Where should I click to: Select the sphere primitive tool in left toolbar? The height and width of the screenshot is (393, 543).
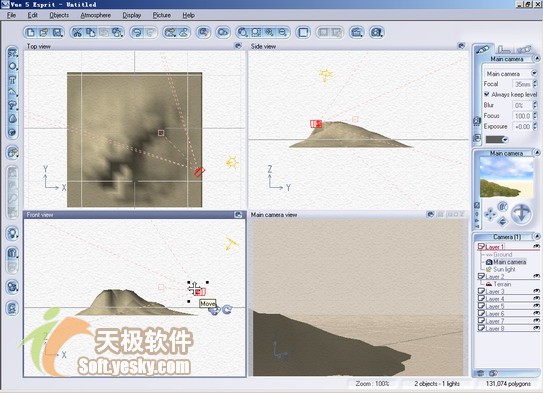(x=12, y=66)
